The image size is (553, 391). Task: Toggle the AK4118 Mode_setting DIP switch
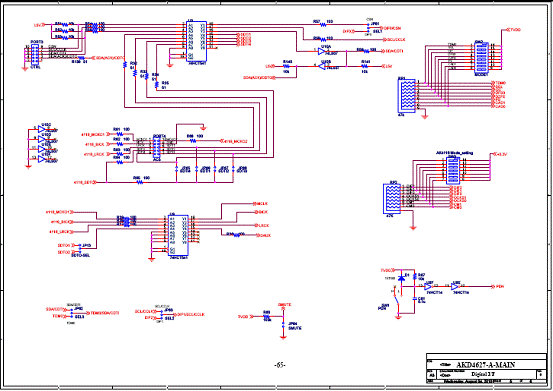coord(453,171)
